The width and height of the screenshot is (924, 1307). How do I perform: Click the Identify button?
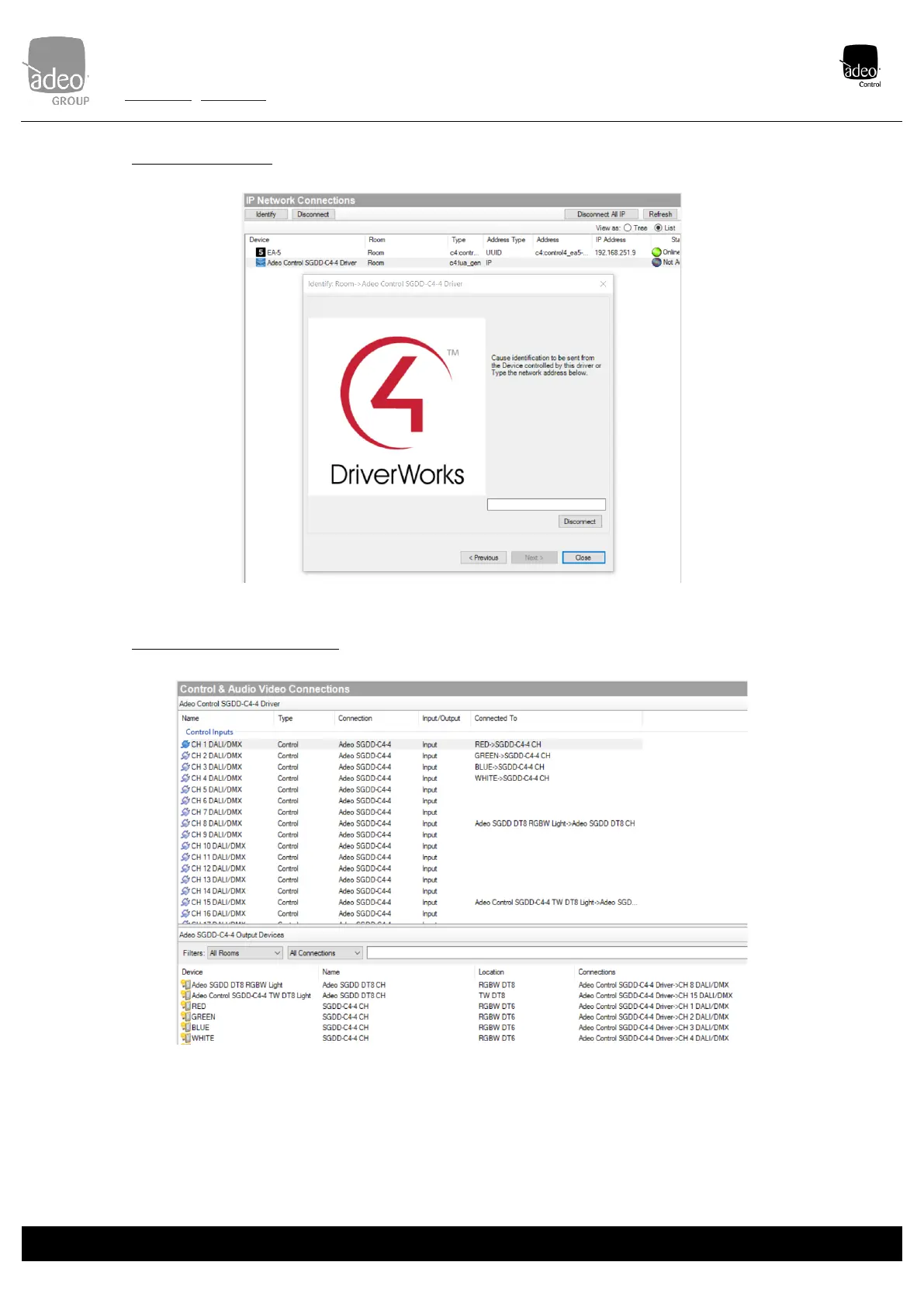point(266,214)
